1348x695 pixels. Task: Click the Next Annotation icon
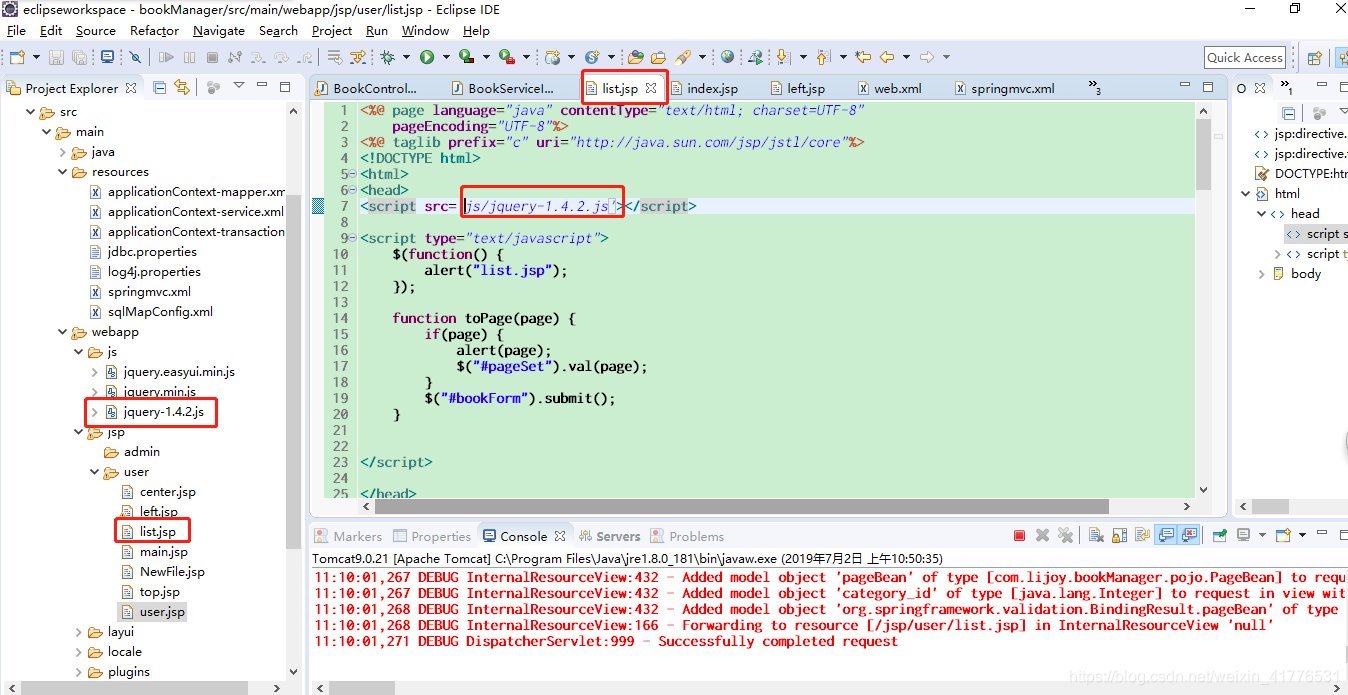click(782, 57)
